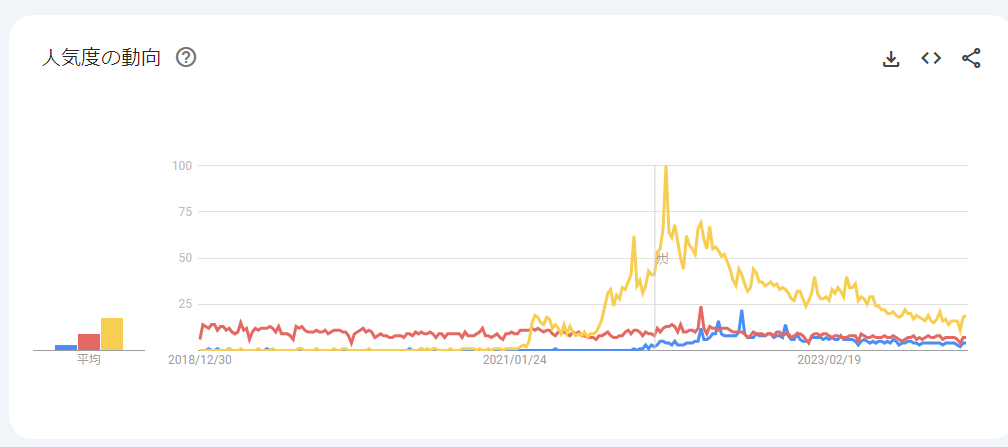Click the red average bar
The image size is (1008, 447).
click(89, 342)
